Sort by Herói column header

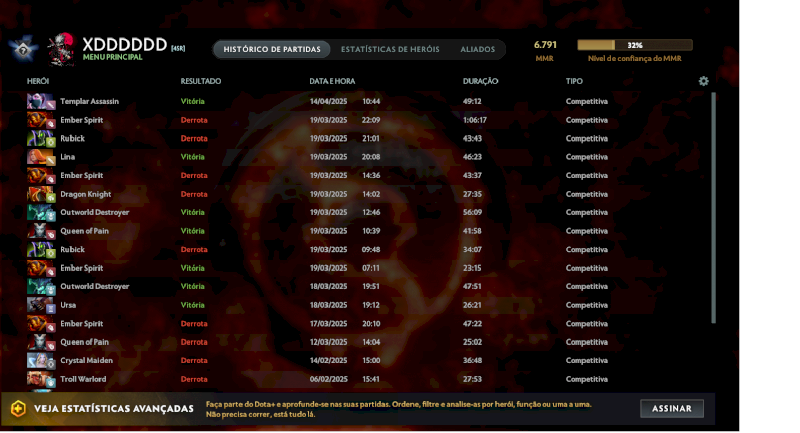38,81
